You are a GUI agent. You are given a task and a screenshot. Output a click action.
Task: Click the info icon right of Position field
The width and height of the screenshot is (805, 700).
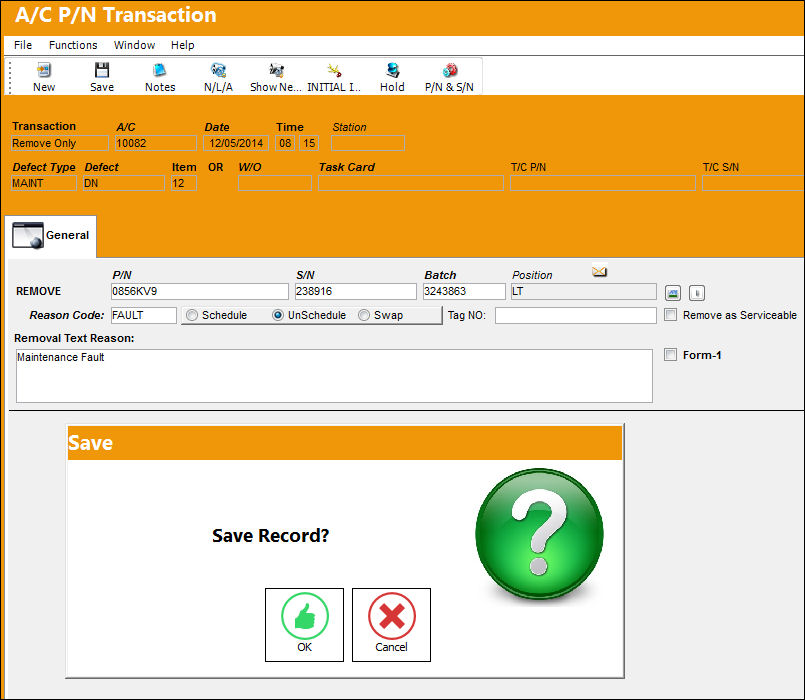coord(697,293)
